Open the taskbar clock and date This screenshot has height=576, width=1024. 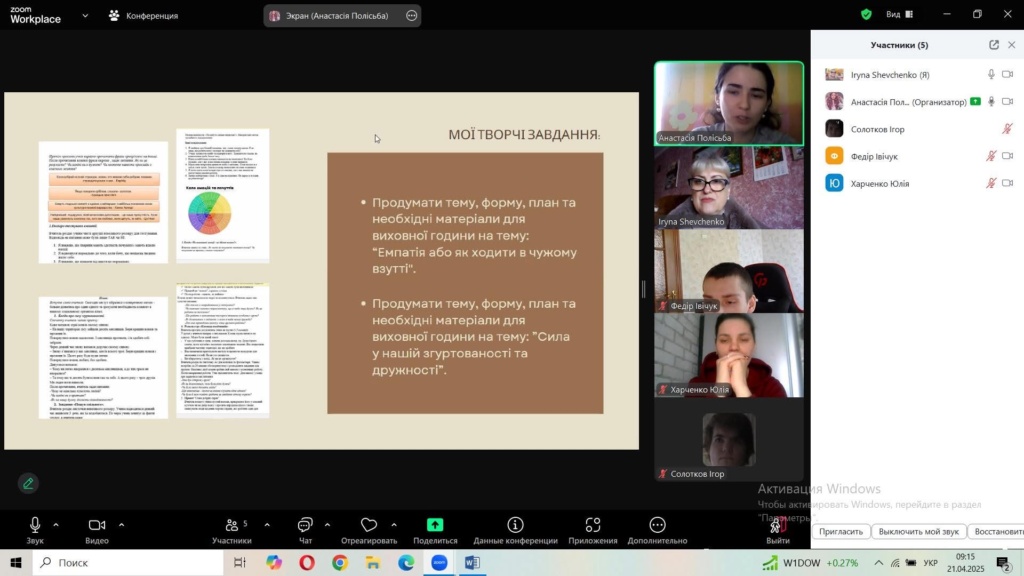click(965, 563)
